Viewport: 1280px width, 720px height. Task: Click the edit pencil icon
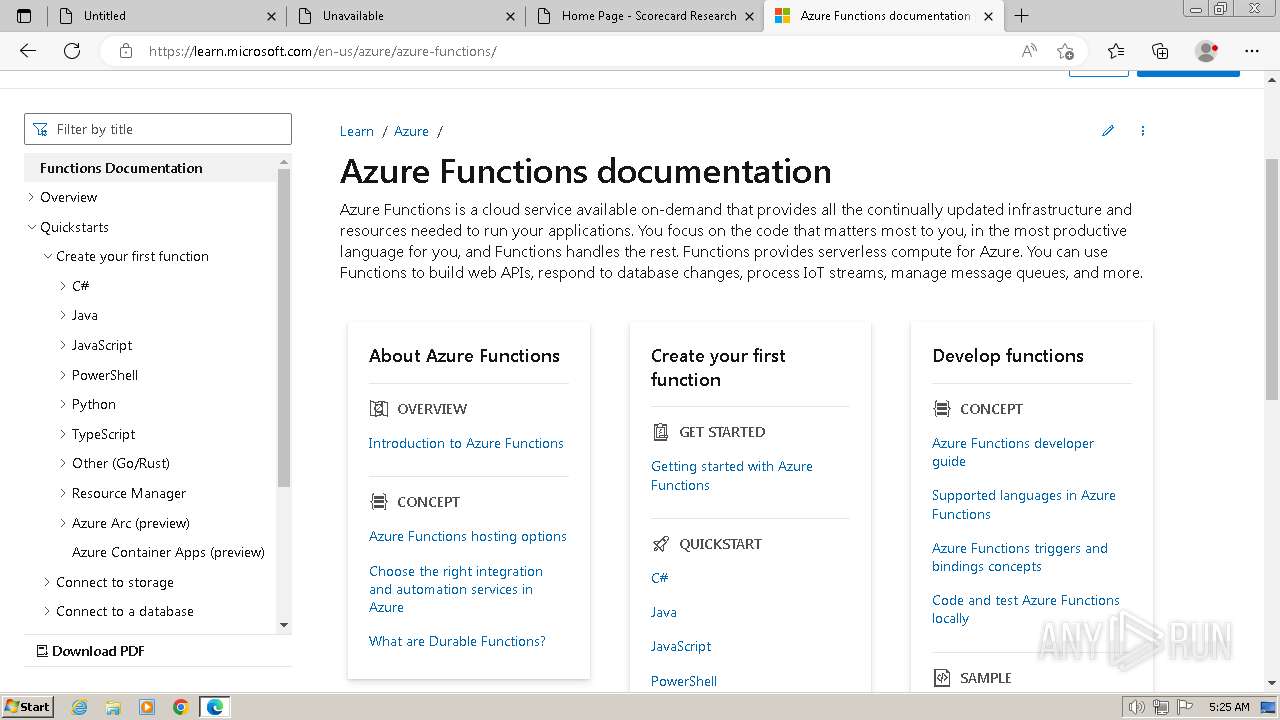pyautogui.click(x=1108, y=131)
